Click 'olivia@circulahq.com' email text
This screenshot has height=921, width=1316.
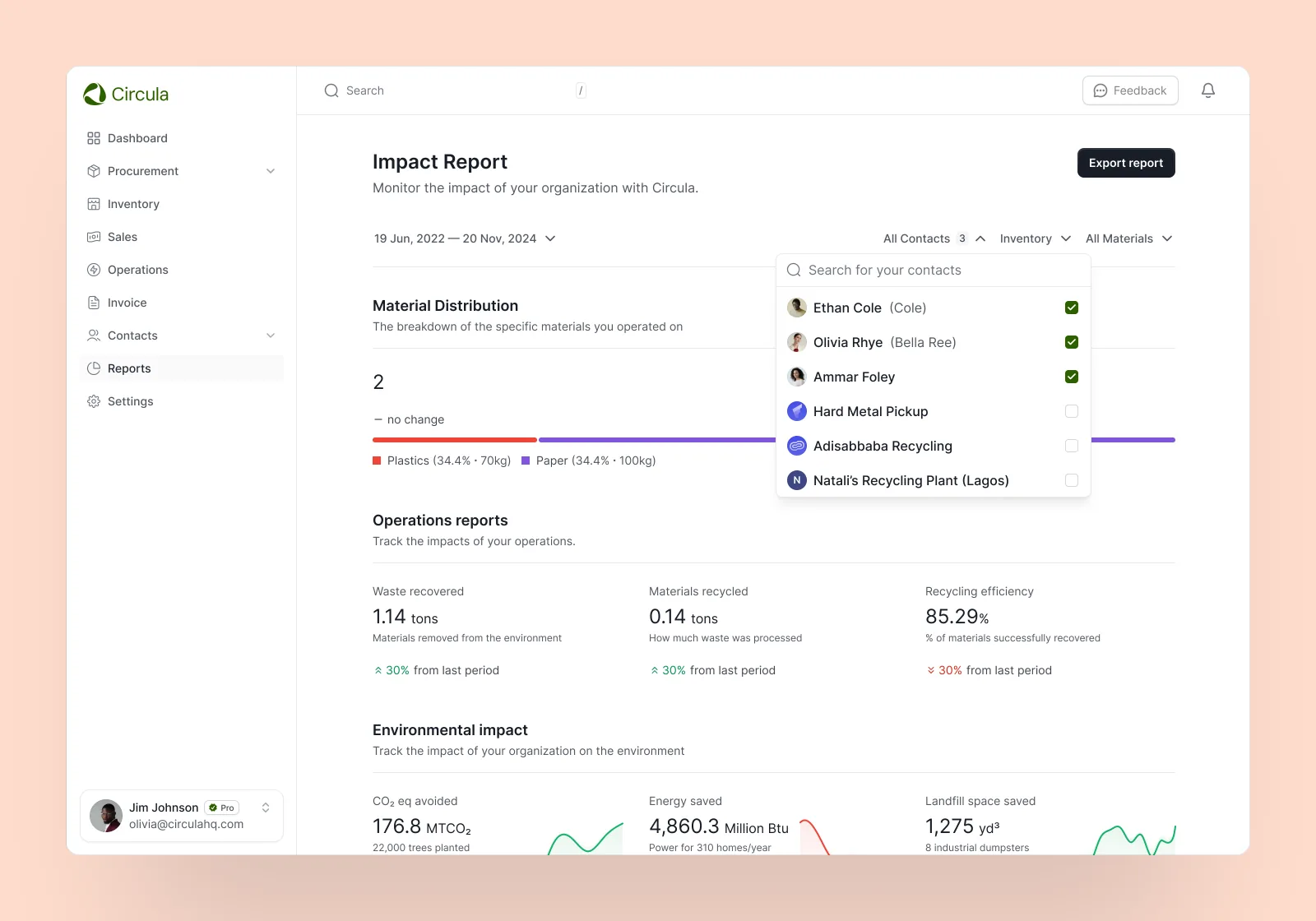click(x=186, y=824)
